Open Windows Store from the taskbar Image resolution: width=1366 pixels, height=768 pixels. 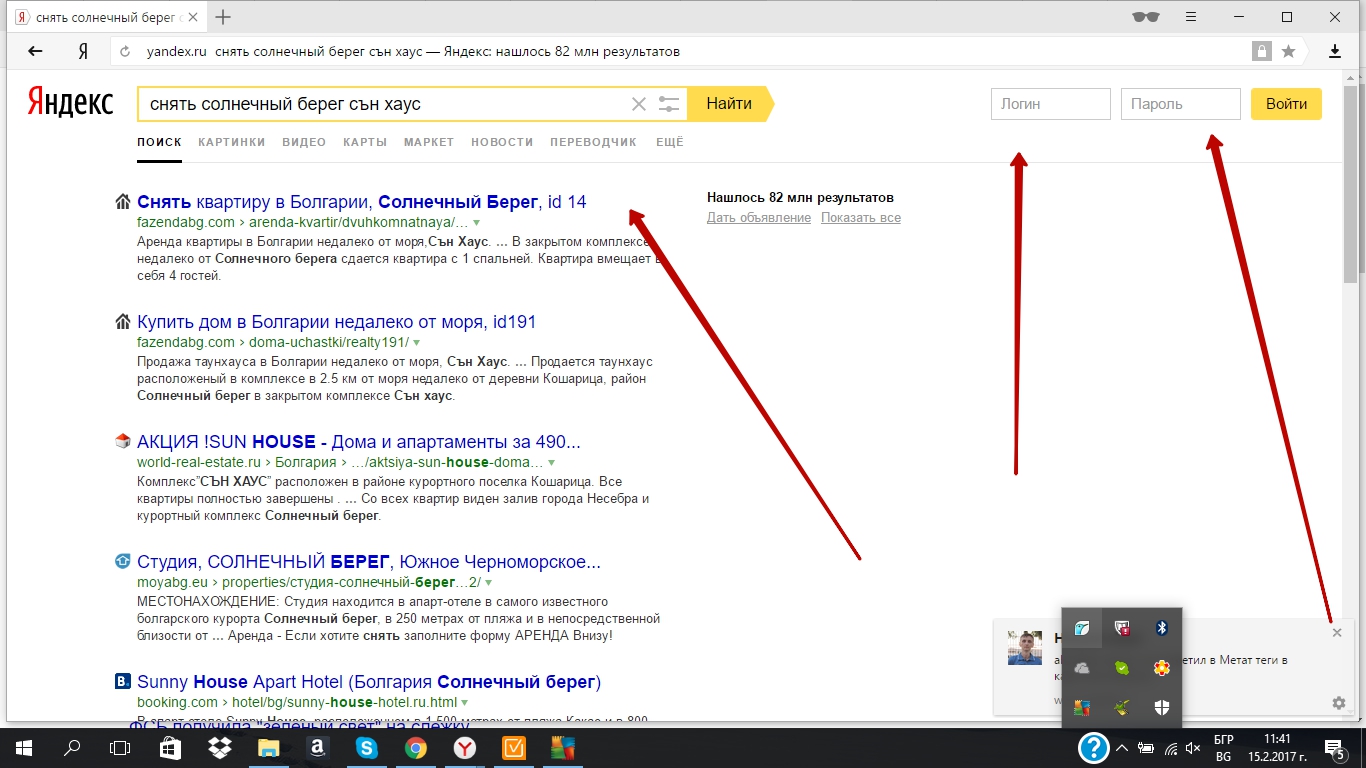(170, 747)
